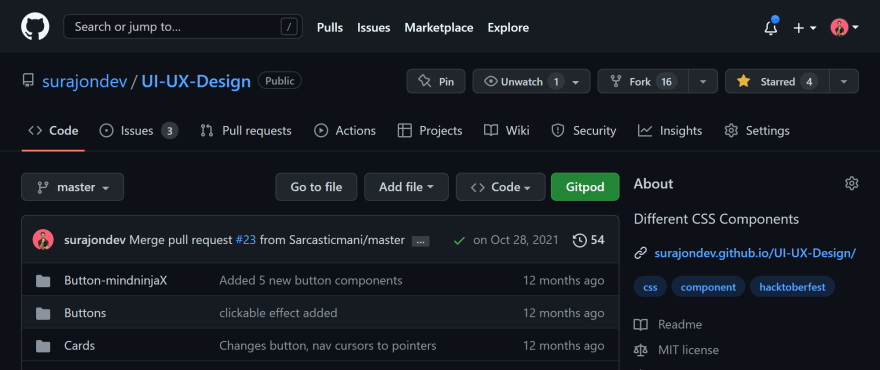Open surajondev owner profile link
The height and width of the screenshot is (370, 880).
[x=85, y=82]
